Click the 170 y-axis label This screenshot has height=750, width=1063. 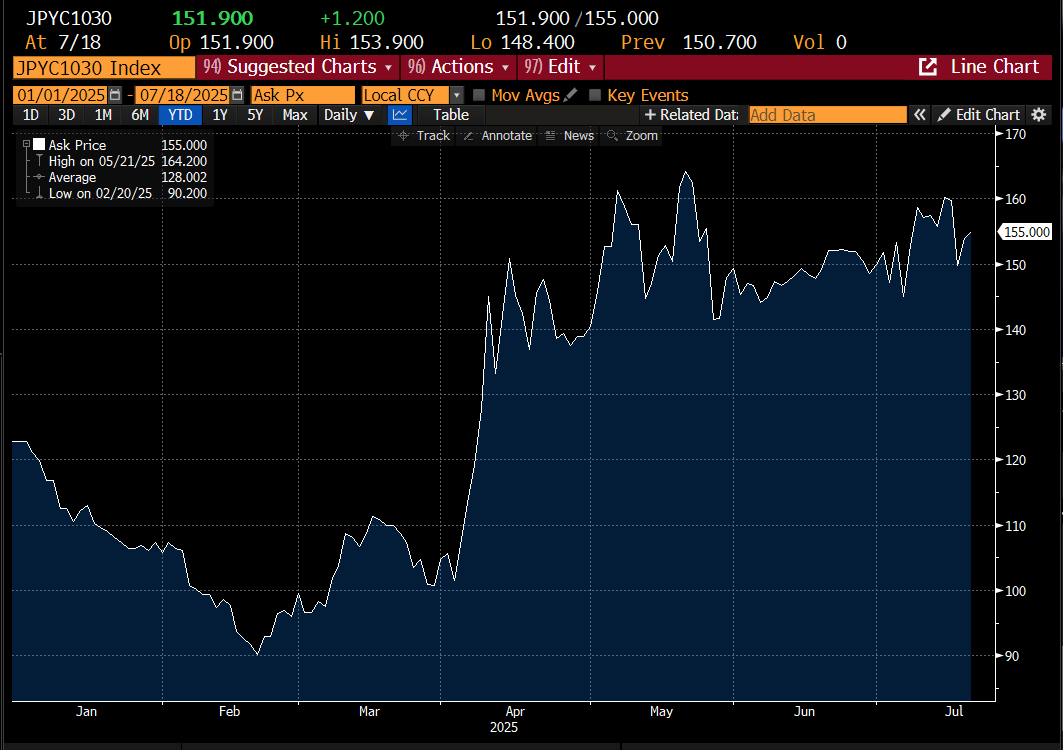click(1016, 134)
